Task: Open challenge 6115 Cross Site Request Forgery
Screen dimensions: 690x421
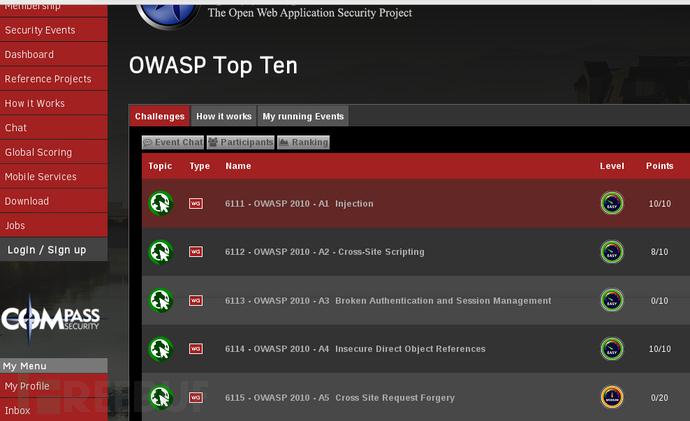Action: pyautogui.click(x=340, y=398)
